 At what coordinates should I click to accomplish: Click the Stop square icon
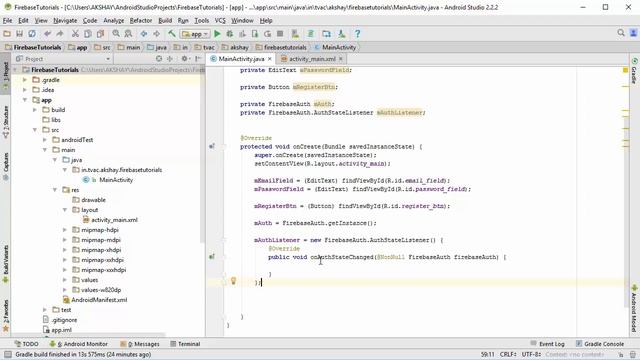[x=280, y=34]
